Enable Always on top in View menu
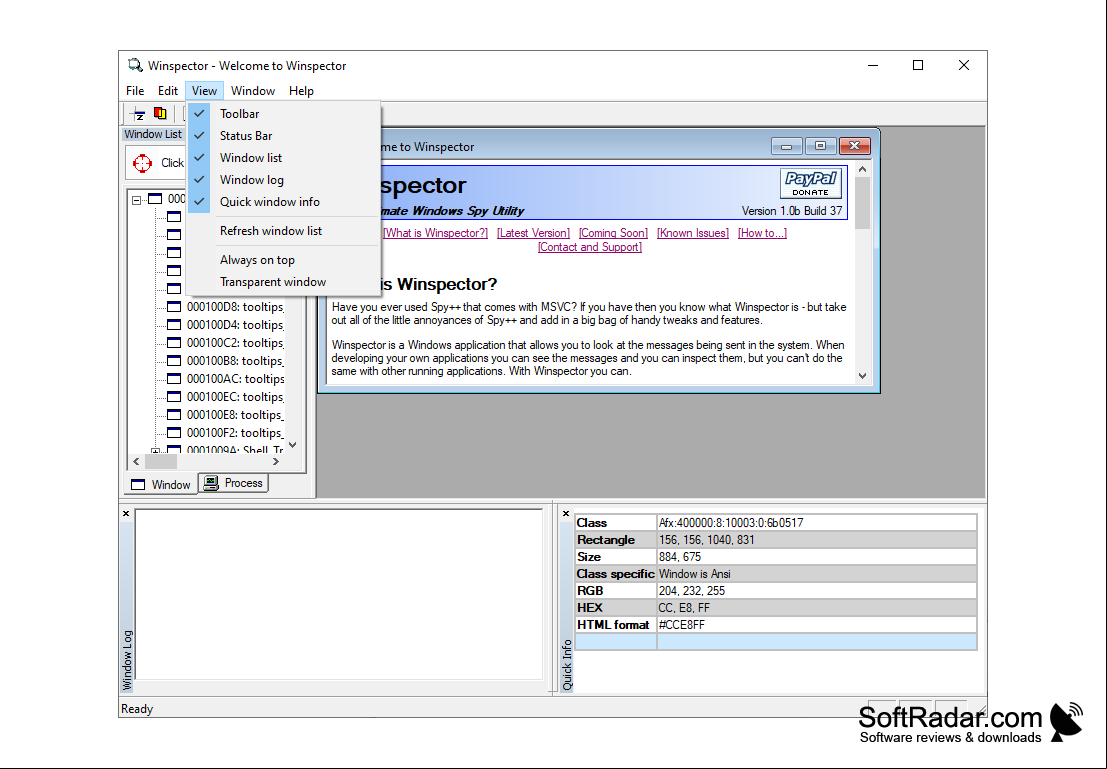This screenshot has width=1107, height=769. click(284, 260)
